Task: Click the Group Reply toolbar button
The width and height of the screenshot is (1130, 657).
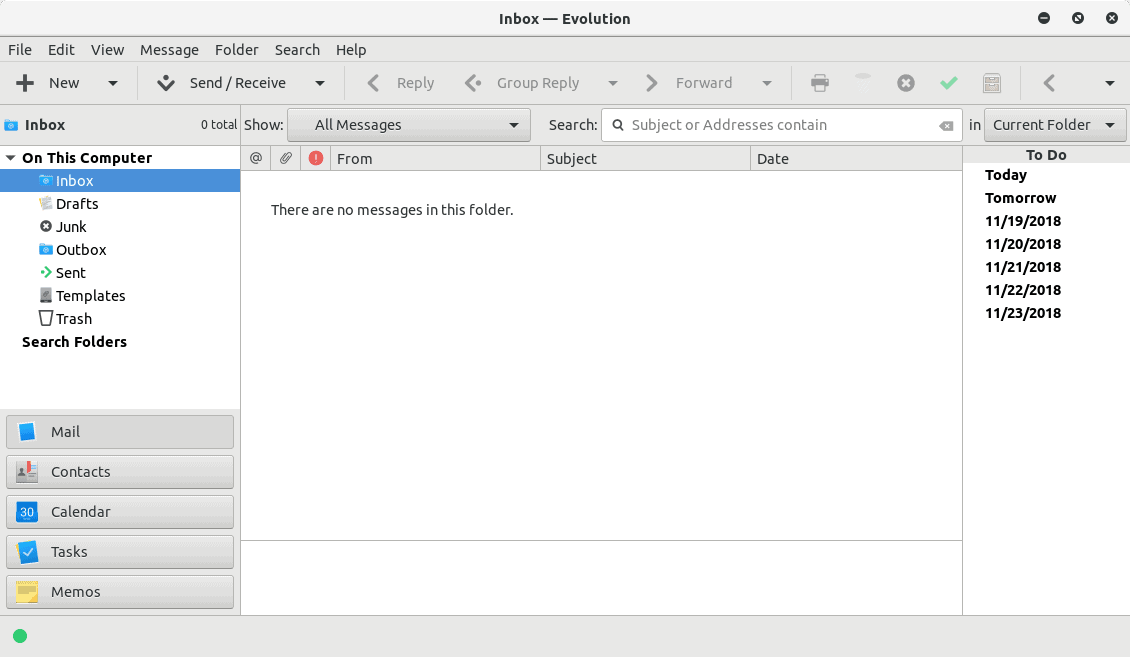Action: tap(522, 83)
